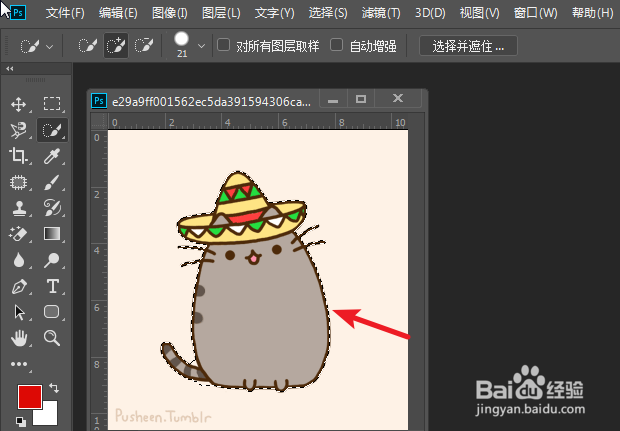Open the 视图(V) menu
This screenshot has width=620, height=431.
click(x=479, y=13)
